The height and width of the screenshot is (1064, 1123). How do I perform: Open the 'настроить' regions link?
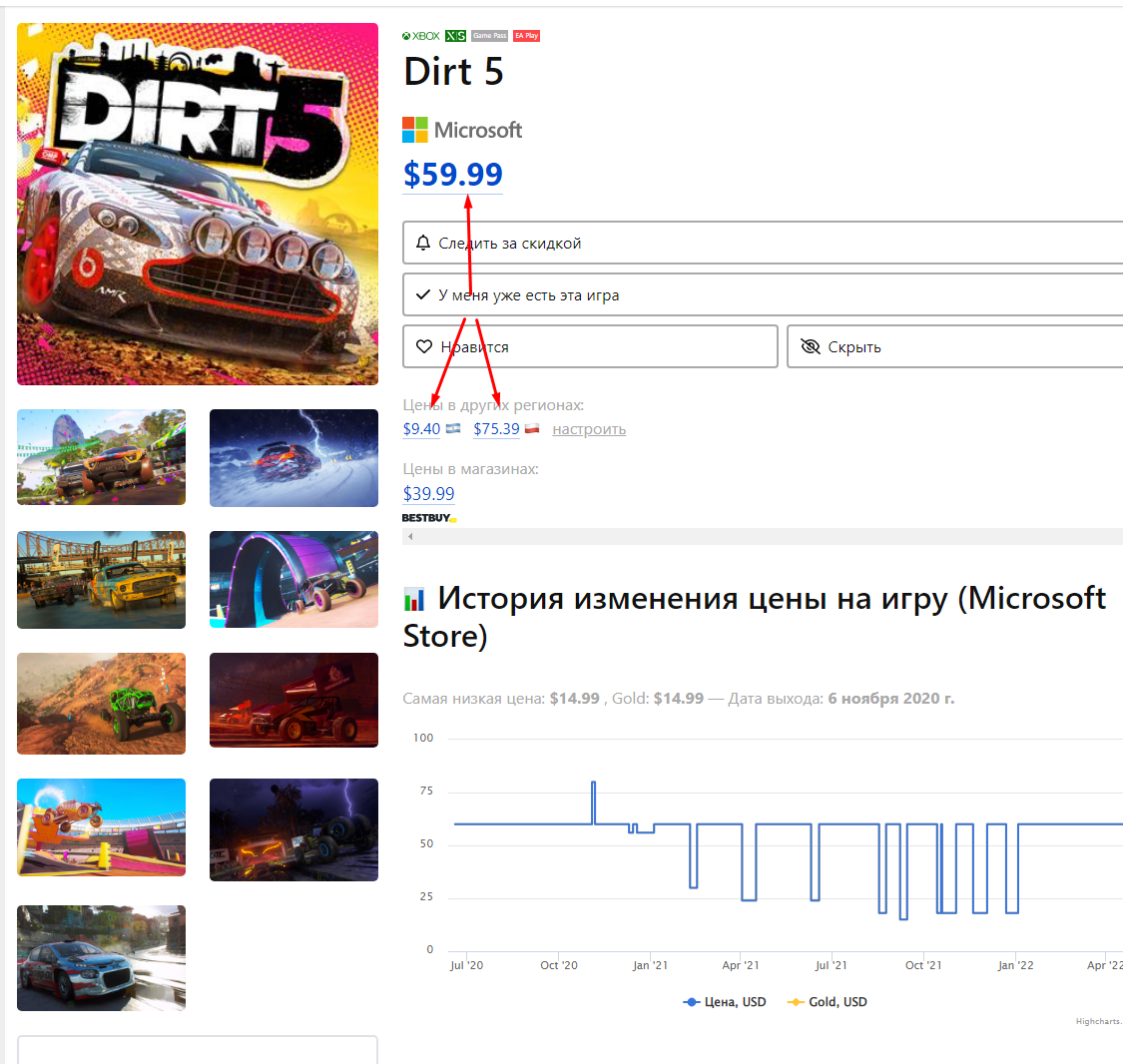point(589,429)
